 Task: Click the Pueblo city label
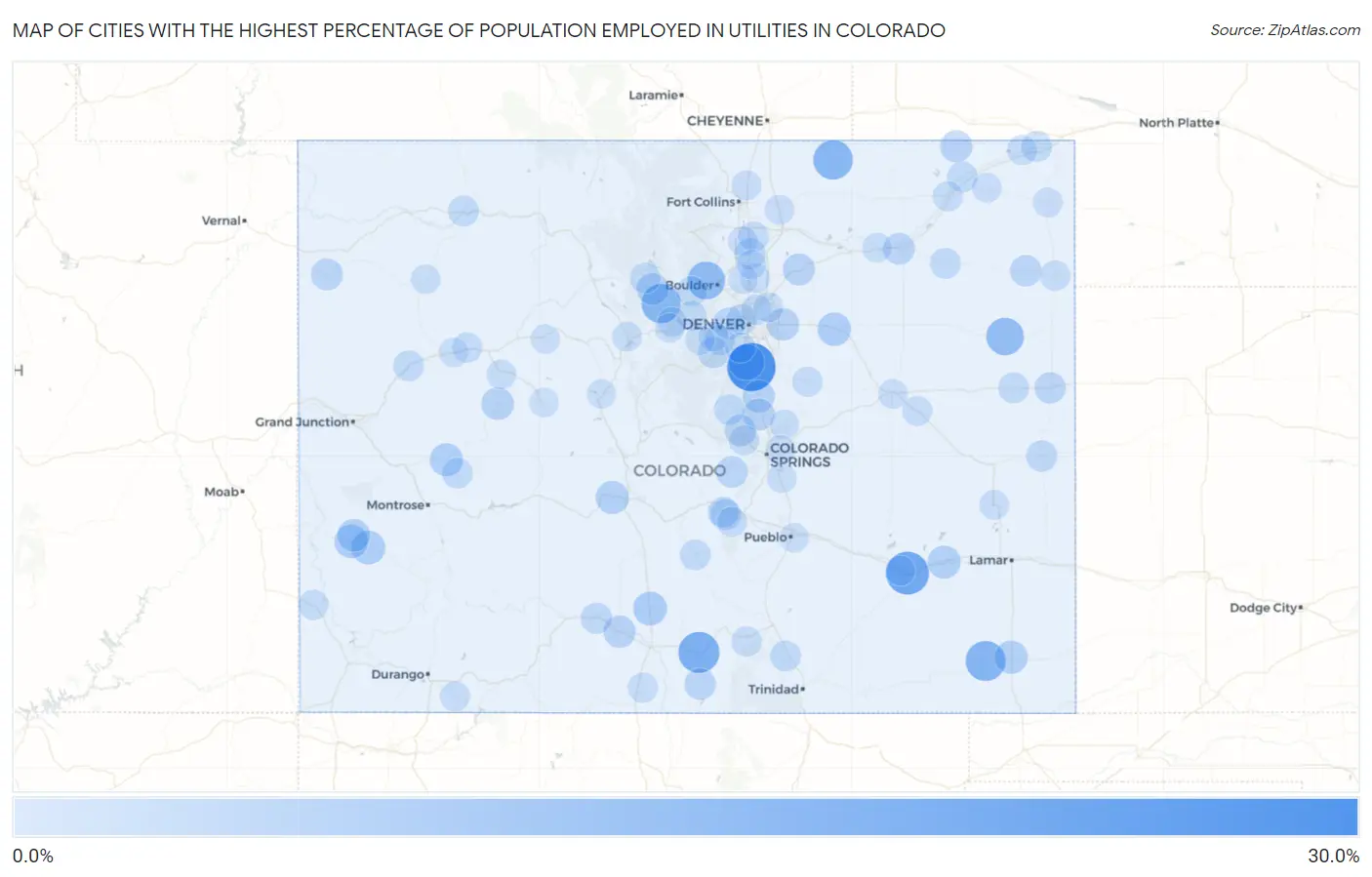click(765, 538)
